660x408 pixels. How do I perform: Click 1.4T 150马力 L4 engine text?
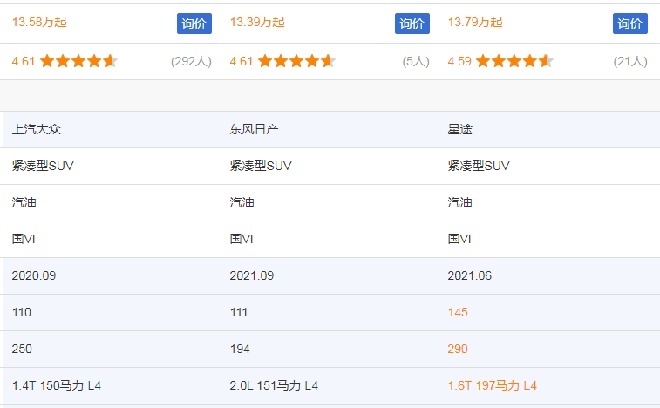(x=56, y=386)
